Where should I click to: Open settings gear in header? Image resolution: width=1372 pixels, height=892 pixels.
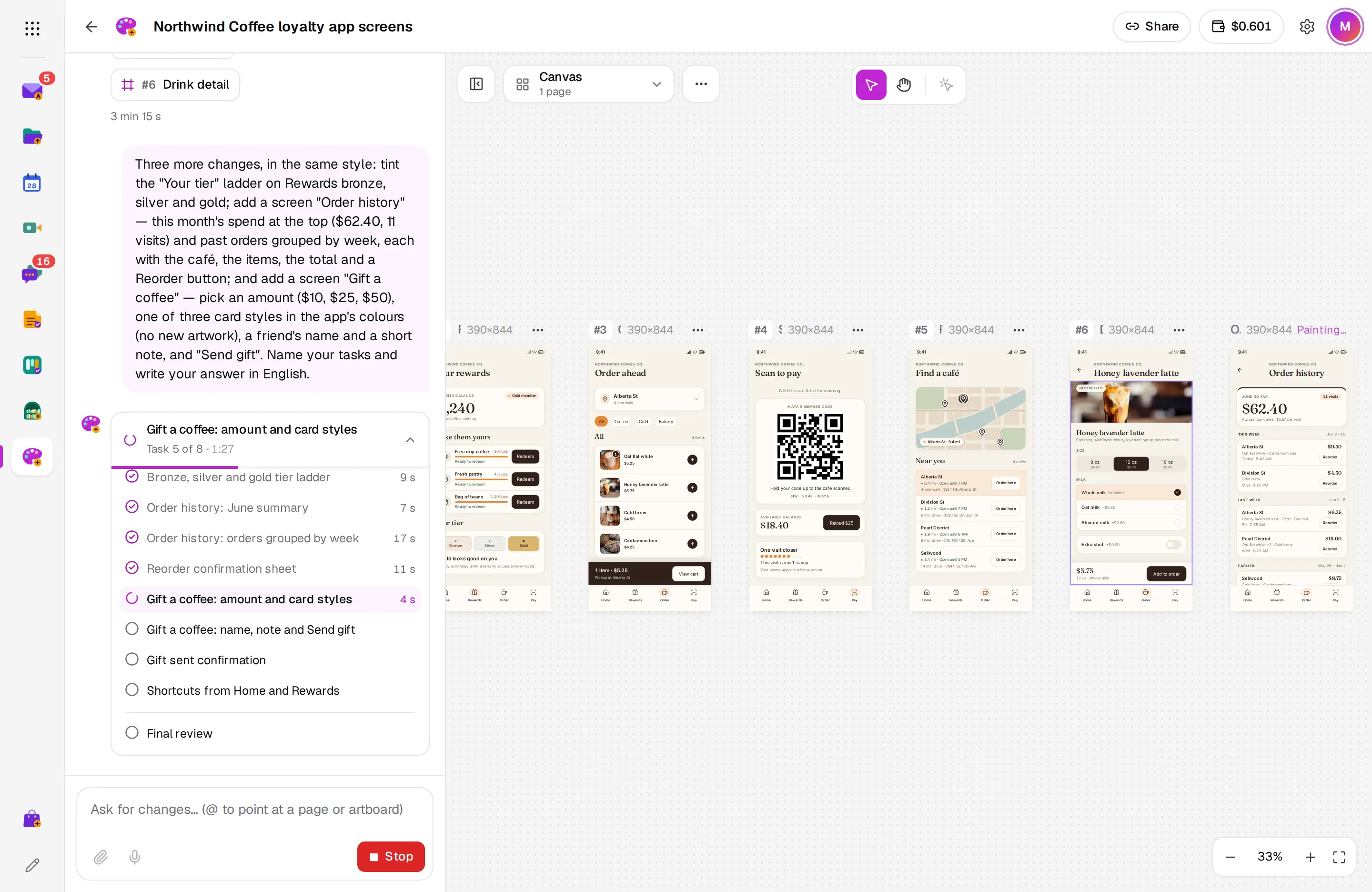tap(1307, 27)
